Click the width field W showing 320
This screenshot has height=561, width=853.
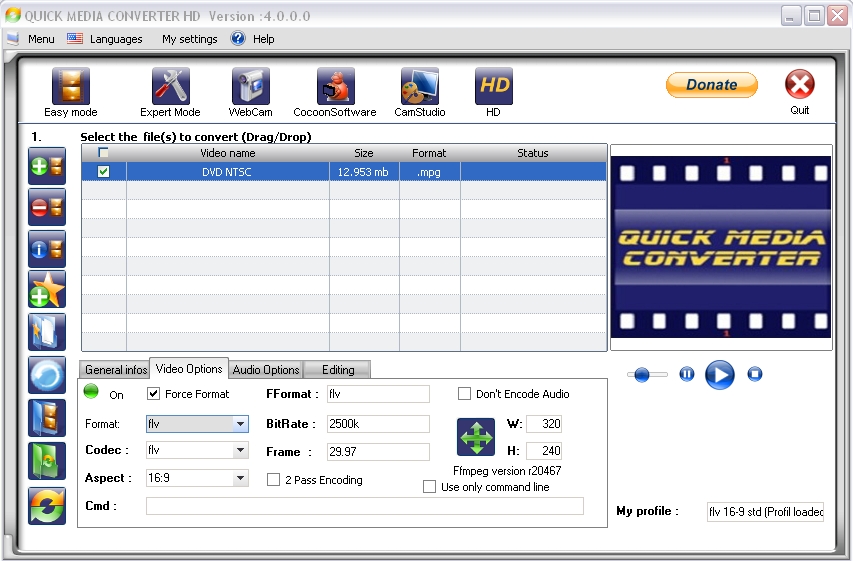tap(544, 424)
